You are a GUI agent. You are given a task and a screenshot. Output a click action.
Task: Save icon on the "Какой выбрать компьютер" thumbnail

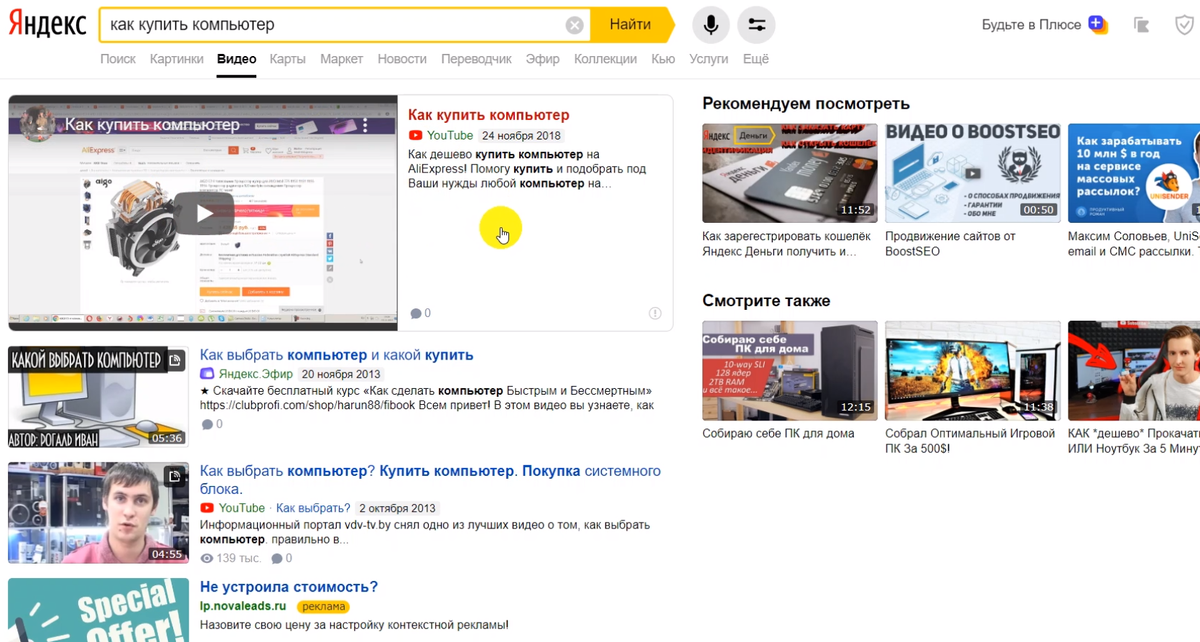174,361
